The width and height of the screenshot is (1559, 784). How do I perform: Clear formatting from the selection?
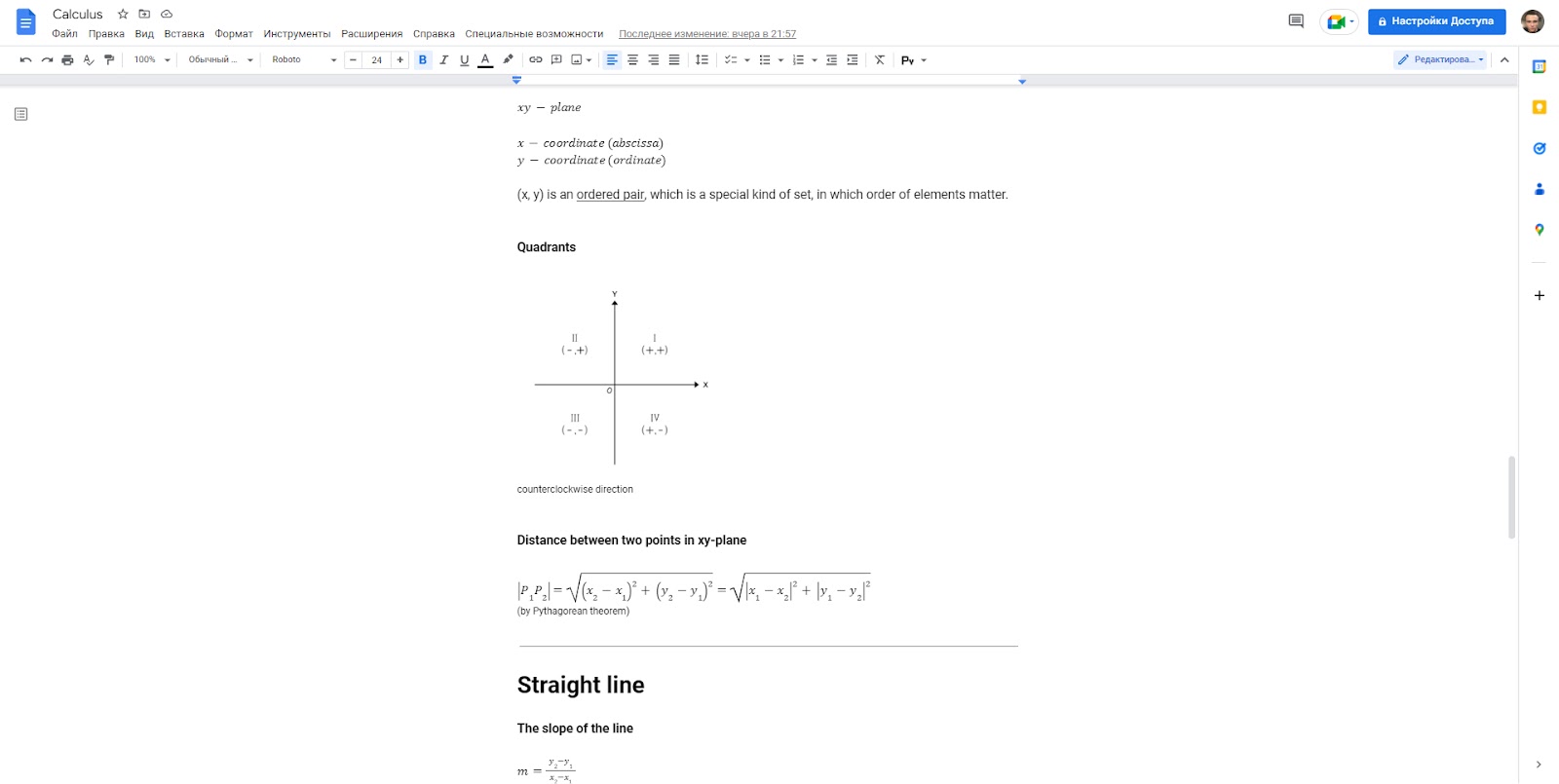[x=880, y=60]
